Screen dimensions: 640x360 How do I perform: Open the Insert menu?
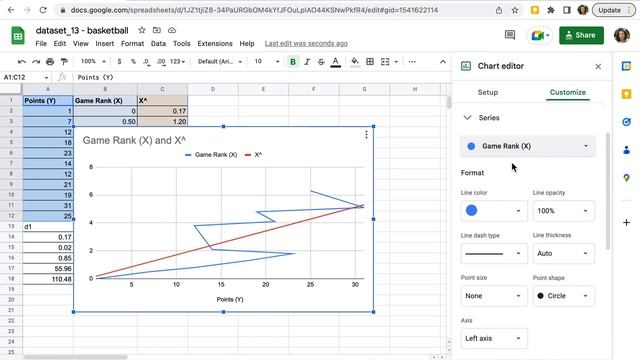pyautogui.click(x=105, y=43)
